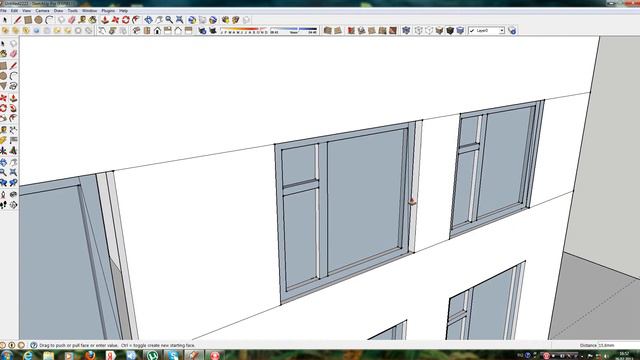
Task: Open the Window menu
Action: coord(89,11)
